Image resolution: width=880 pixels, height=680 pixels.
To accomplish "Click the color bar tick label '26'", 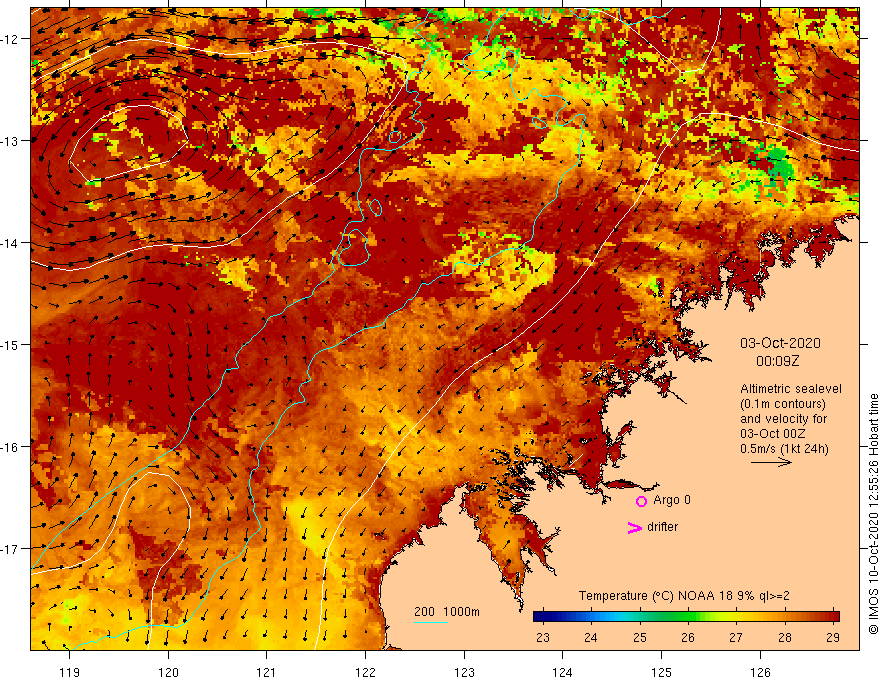I will pyautogui.click(x=688, y=637).
